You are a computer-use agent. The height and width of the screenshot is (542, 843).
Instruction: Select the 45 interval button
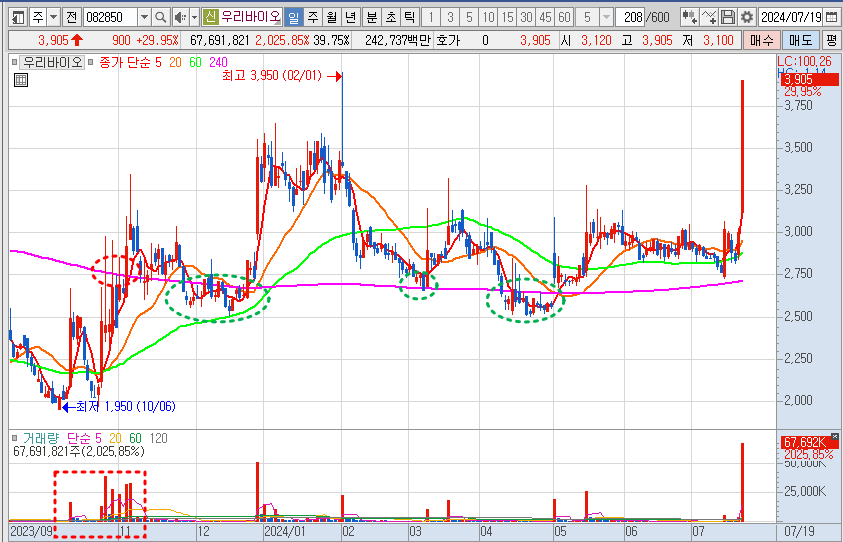[x=545, y=18]
